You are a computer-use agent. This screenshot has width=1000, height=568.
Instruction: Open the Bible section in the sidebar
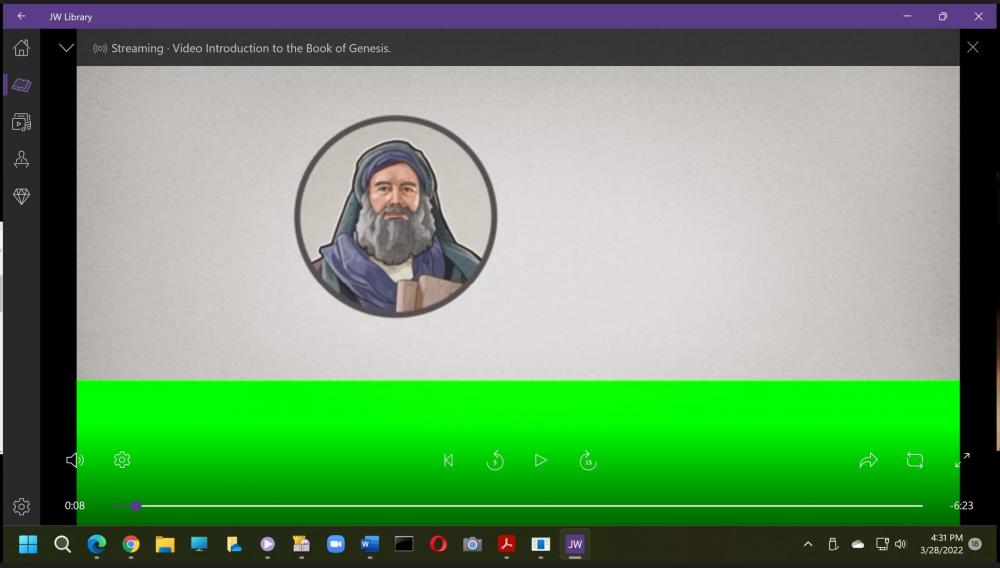(21, 85)
